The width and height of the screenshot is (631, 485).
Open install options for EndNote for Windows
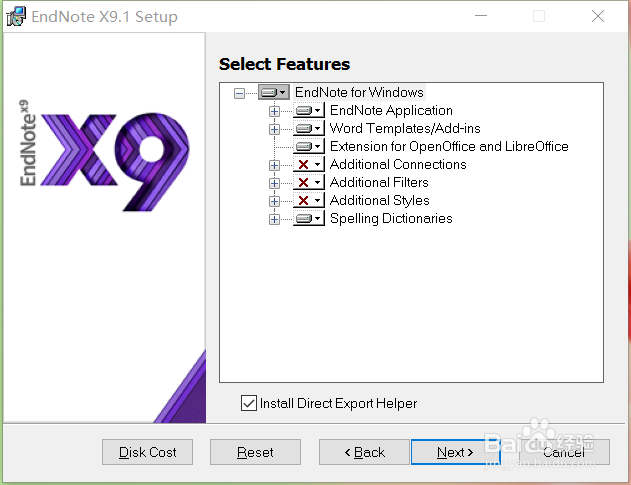[x=274, y=93]
